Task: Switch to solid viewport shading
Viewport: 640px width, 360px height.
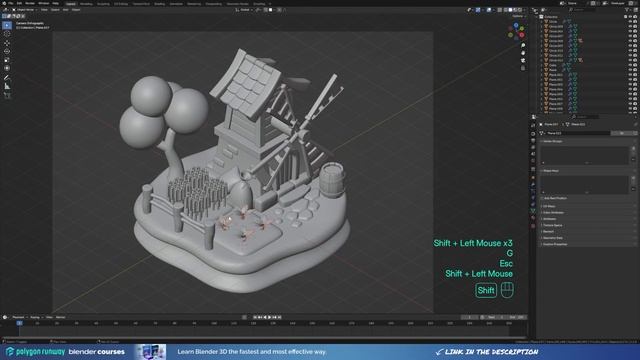Action: [510, 10]
